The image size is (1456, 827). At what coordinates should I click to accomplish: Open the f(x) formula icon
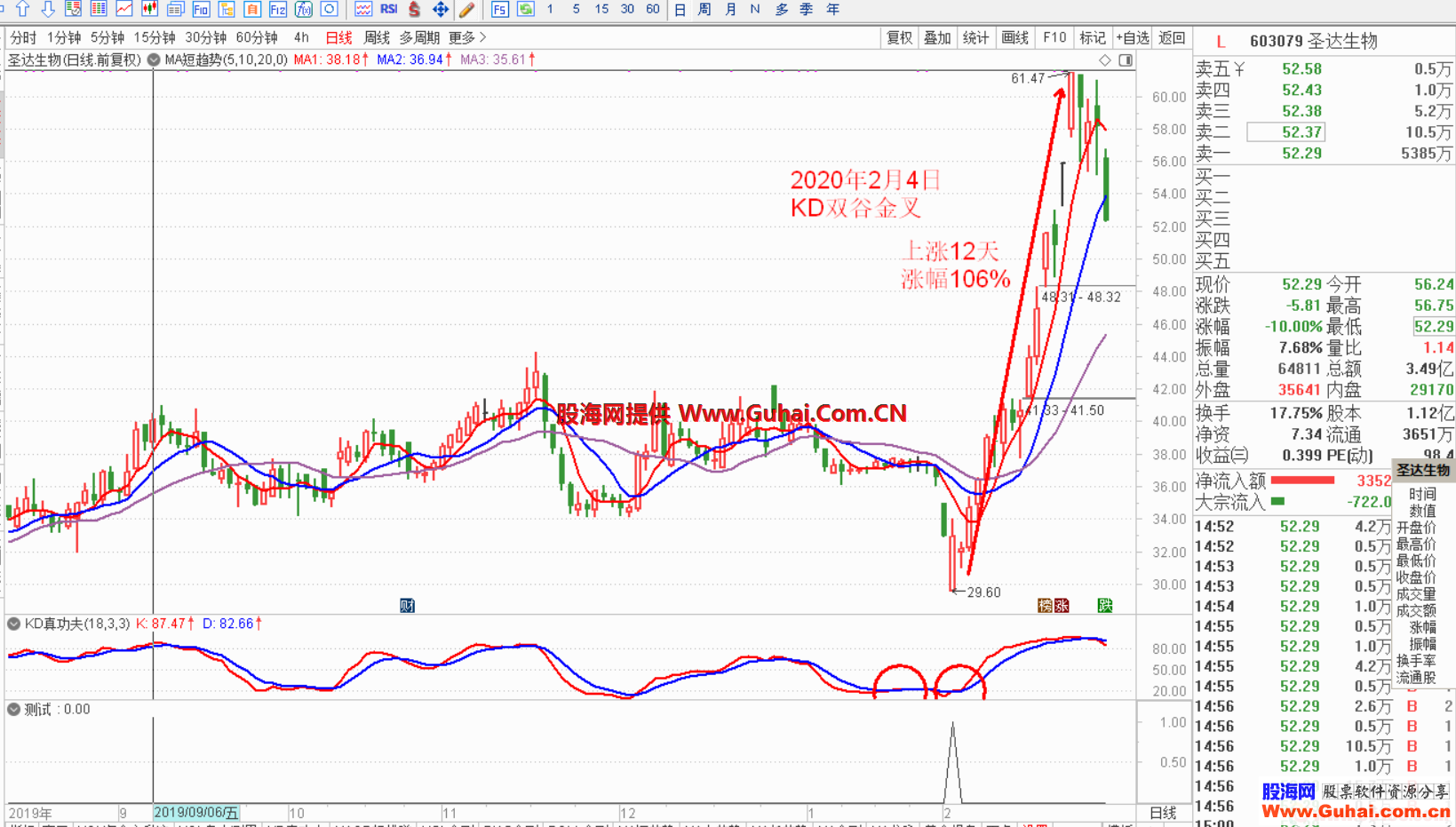(x=304, y=9)
